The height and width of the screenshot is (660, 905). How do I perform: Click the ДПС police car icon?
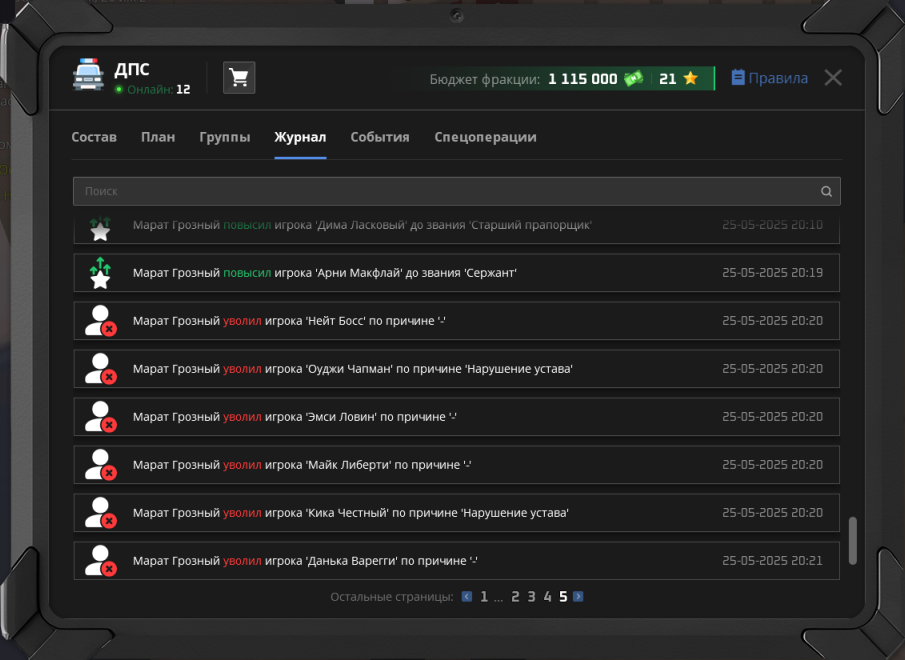click(88, 74)
